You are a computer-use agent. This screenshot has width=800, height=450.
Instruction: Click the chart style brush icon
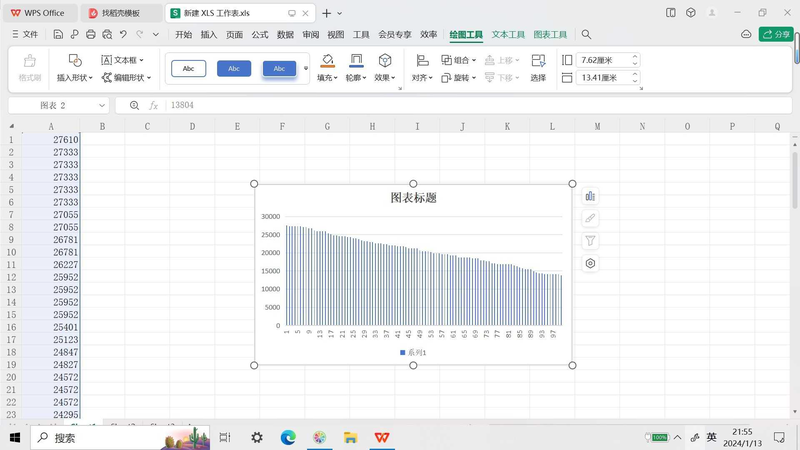pos(590,218)
